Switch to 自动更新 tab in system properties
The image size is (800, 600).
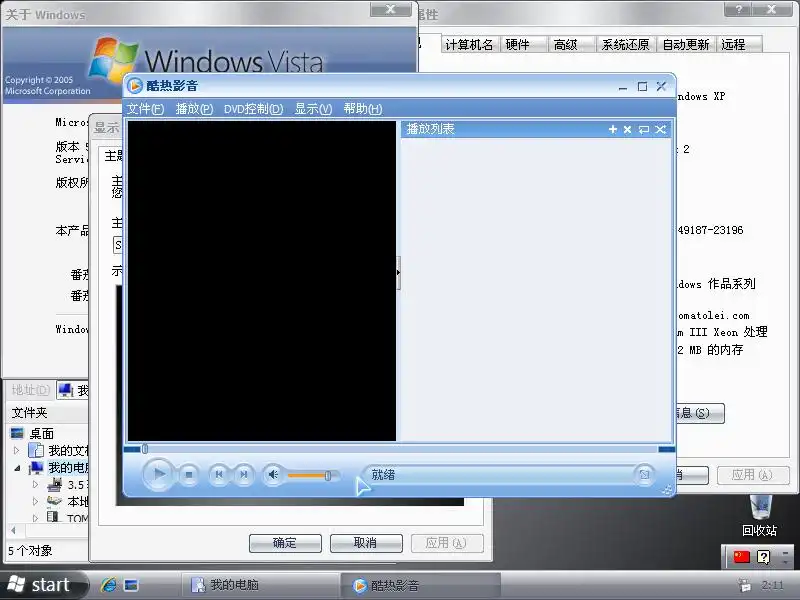point(686,44)
